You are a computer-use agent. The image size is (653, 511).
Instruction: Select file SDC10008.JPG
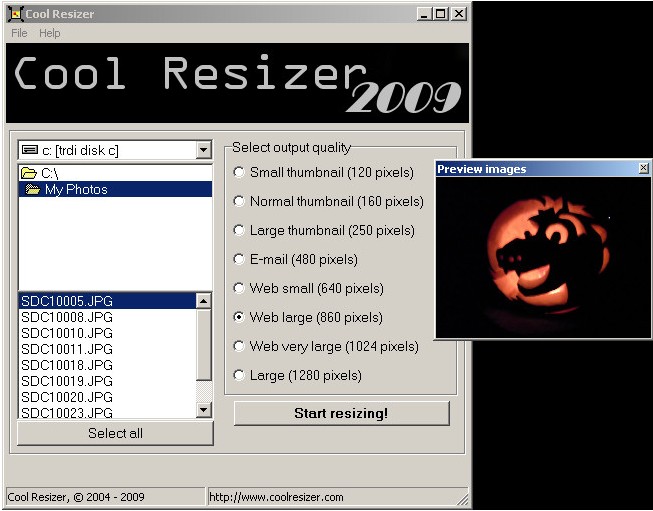coord(108,317)
